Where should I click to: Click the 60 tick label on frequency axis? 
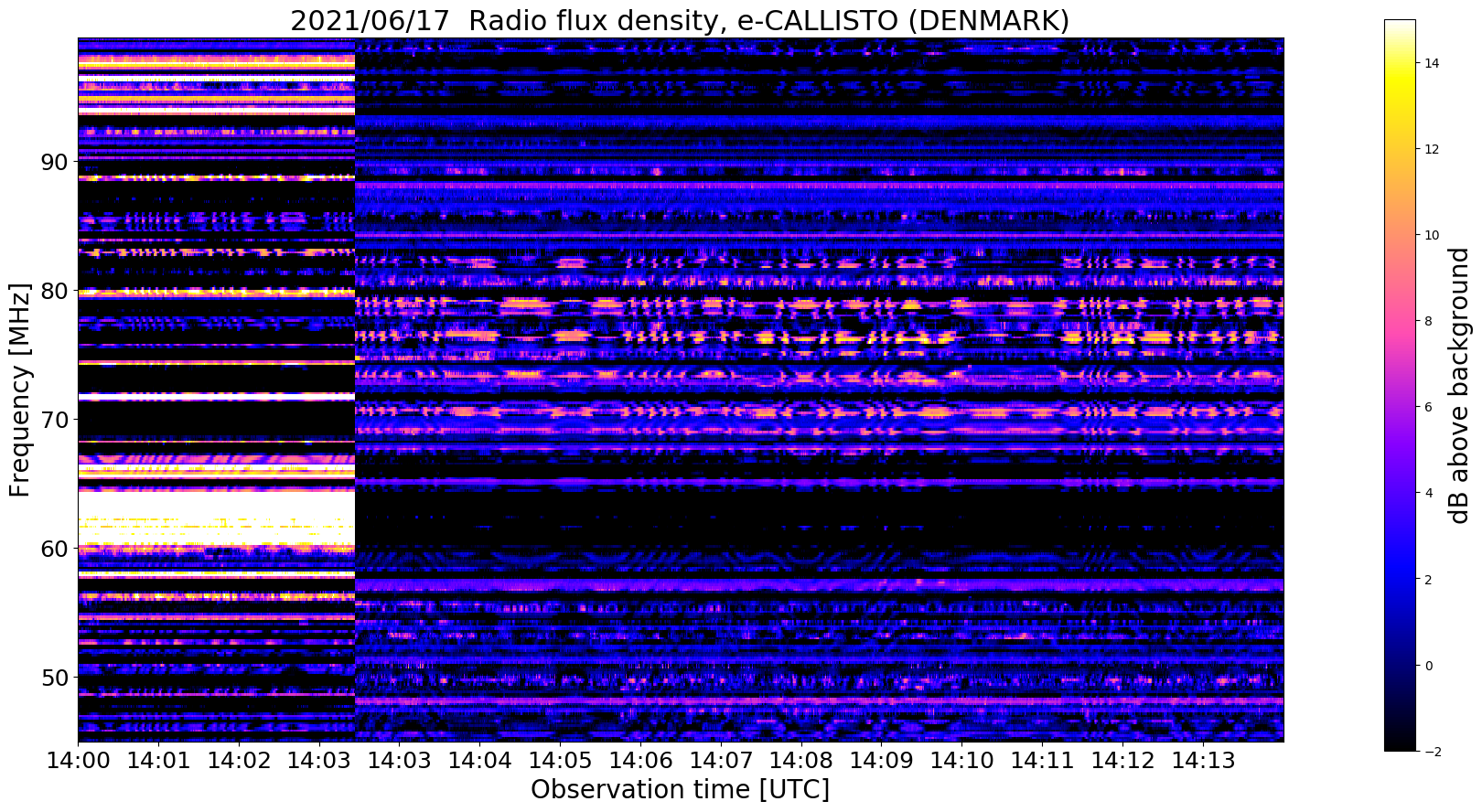tap(56, 549)
